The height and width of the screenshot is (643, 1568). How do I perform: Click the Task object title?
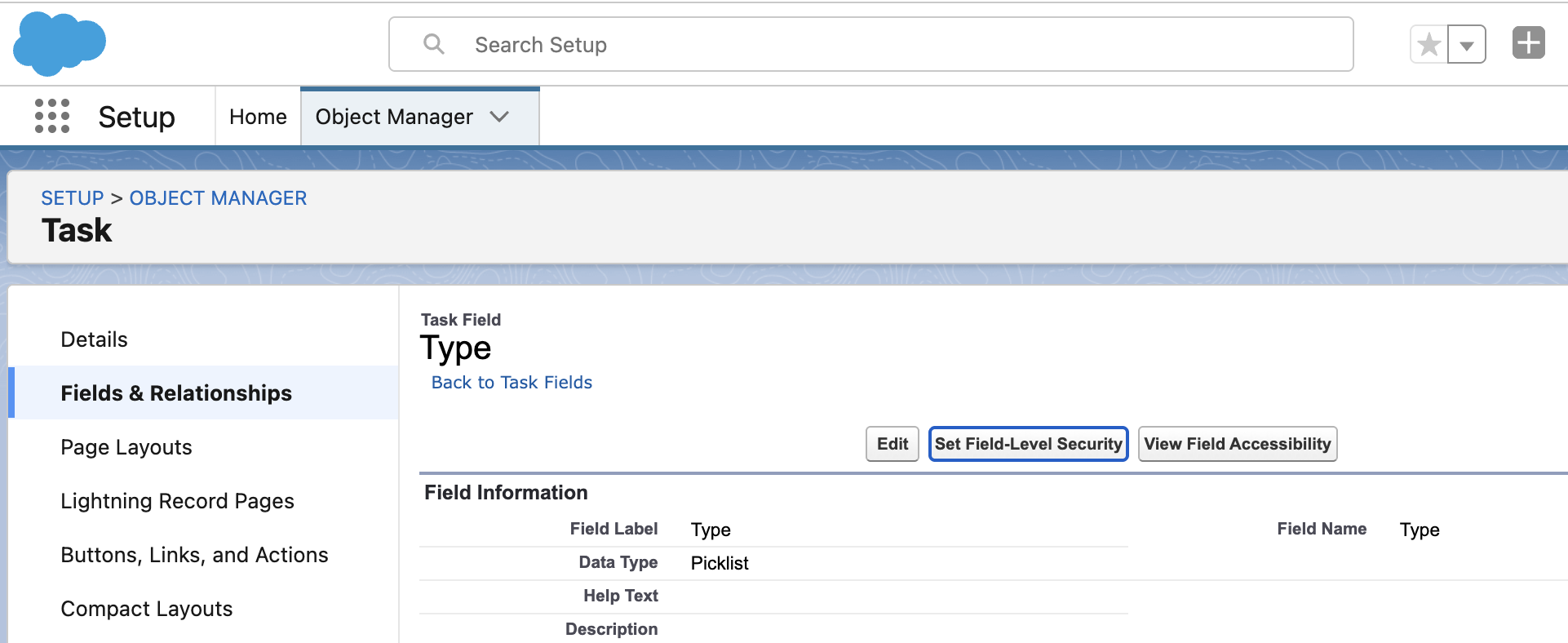coord(77,231)
